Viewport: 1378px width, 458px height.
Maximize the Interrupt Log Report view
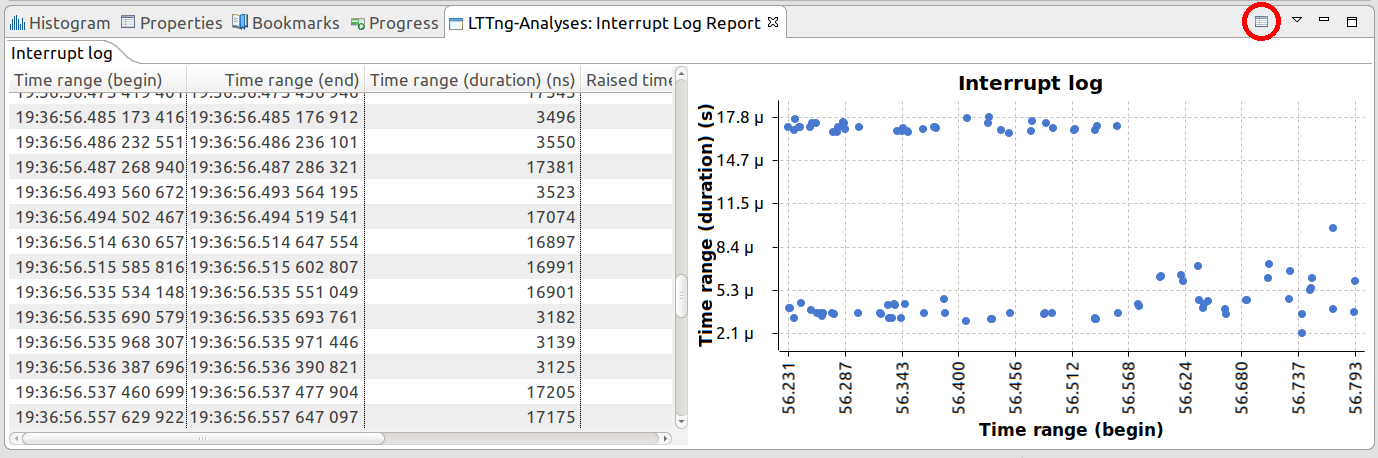point(1352,21)
